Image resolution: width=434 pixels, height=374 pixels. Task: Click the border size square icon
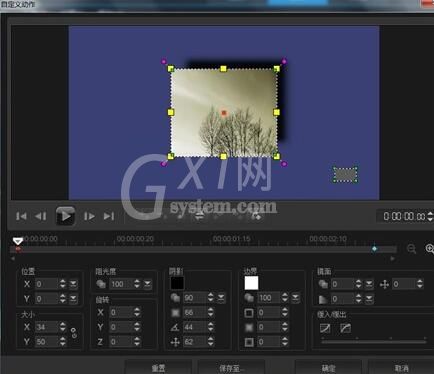point(249,313)
